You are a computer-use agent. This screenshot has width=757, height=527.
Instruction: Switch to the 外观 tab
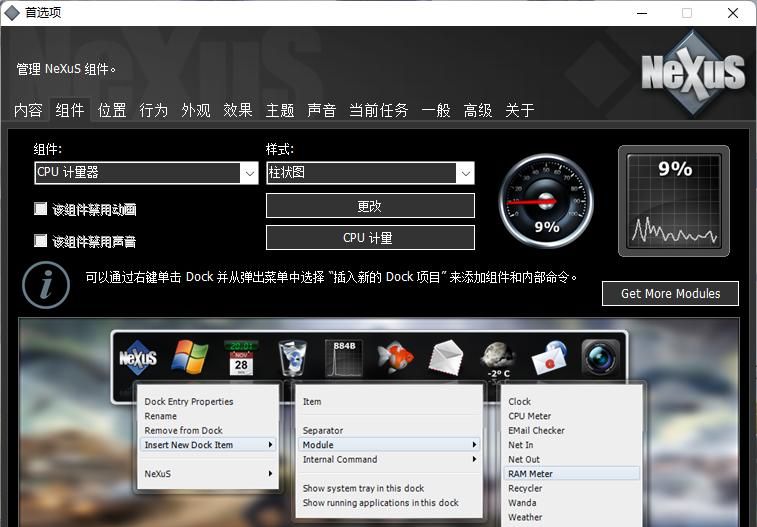point(196,110)
